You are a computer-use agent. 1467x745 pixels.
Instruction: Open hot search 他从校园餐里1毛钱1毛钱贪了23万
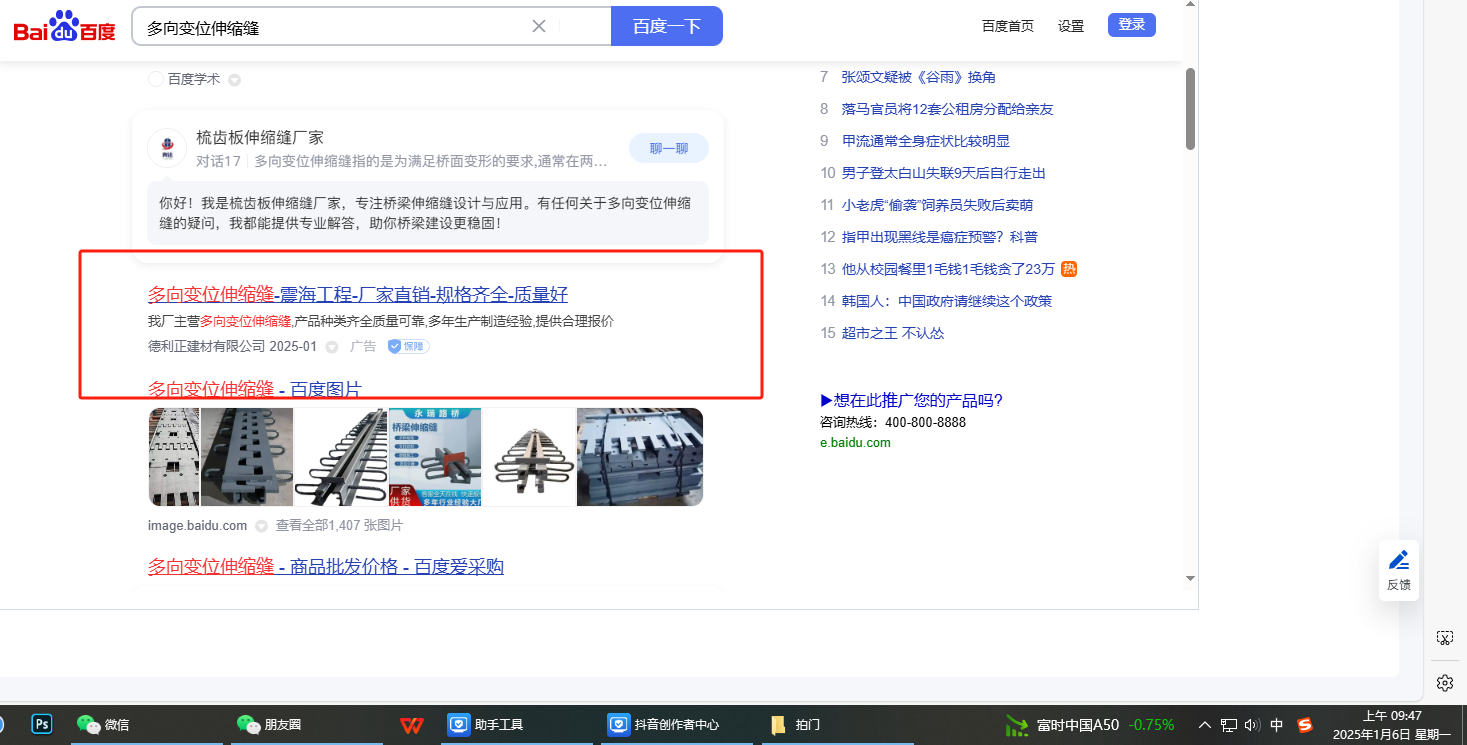point(948,269)
